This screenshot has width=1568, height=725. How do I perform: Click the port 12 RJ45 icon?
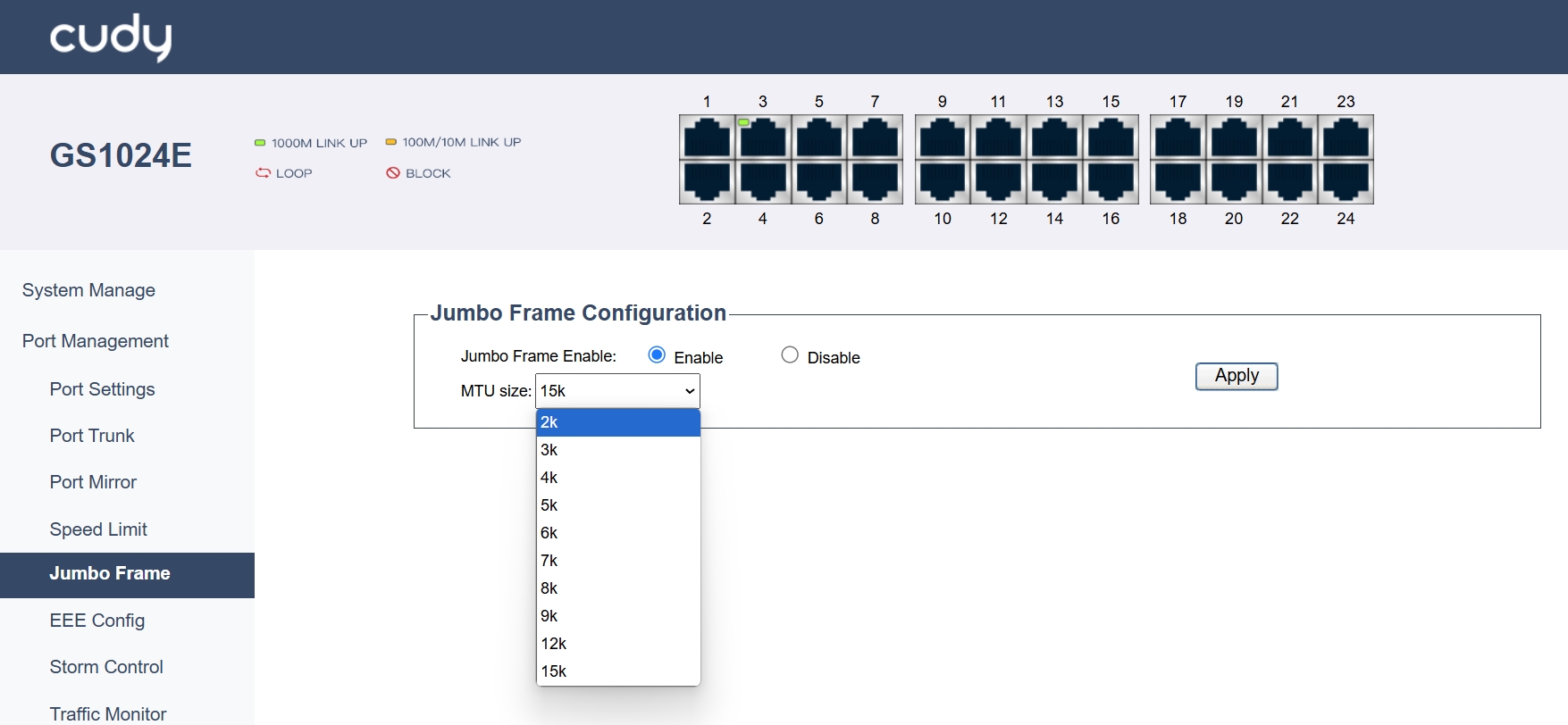[x=999, y=181]
